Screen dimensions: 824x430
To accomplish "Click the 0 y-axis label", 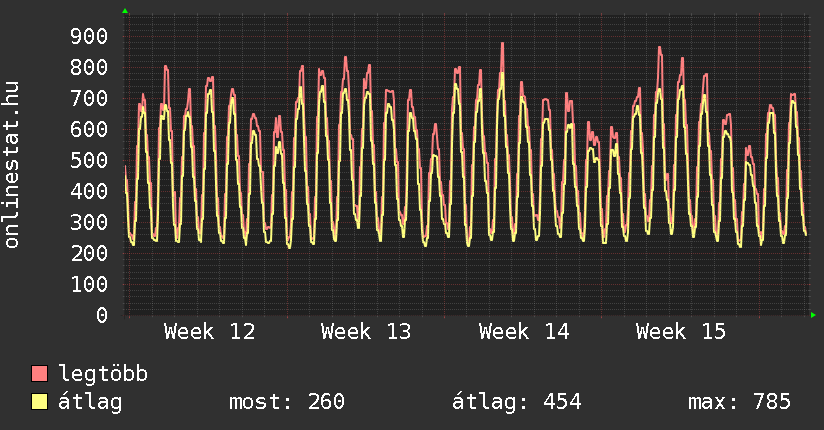I will tap(101, 316).
